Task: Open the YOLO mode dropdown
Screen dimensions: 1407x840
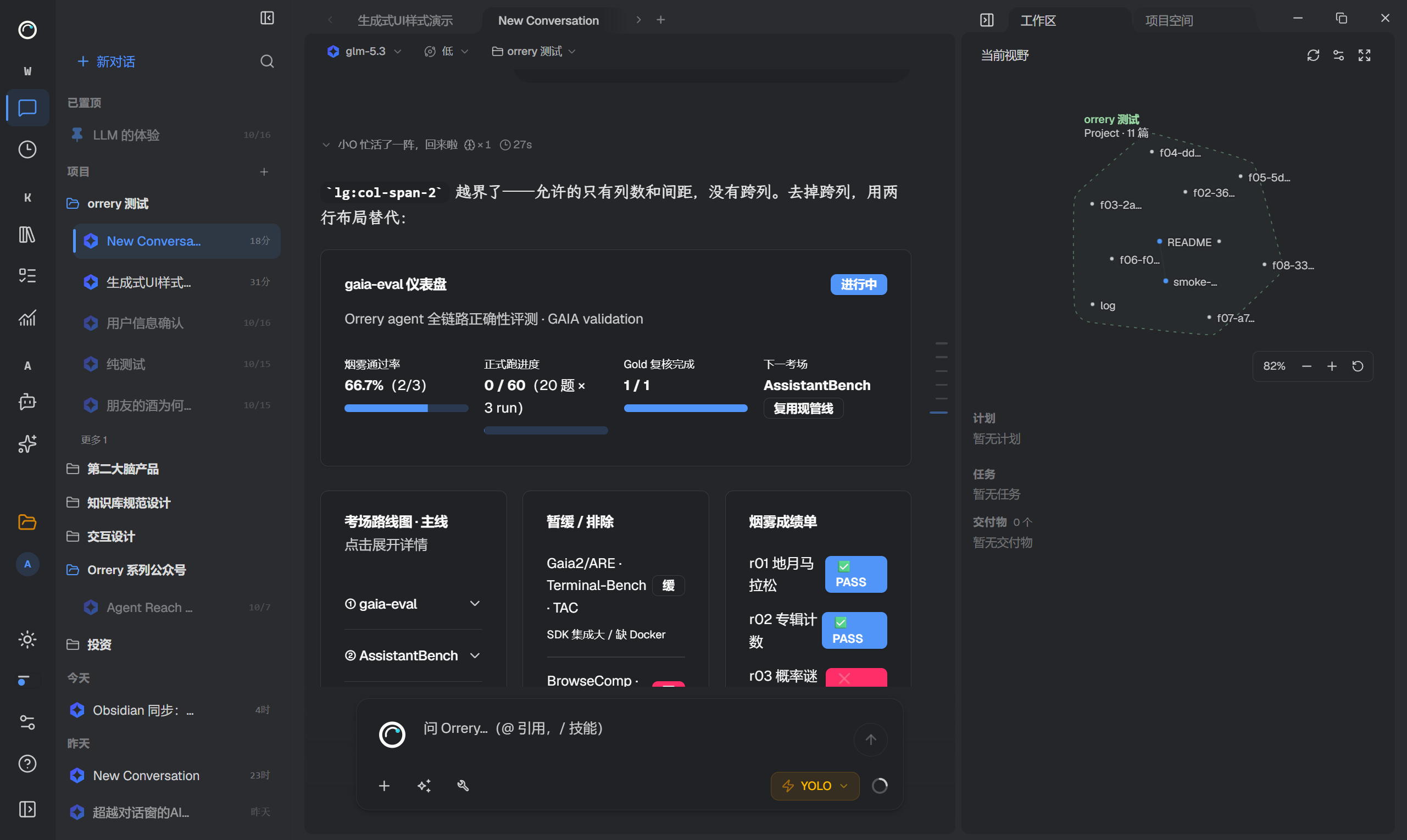Action: (x=815, y=786)
